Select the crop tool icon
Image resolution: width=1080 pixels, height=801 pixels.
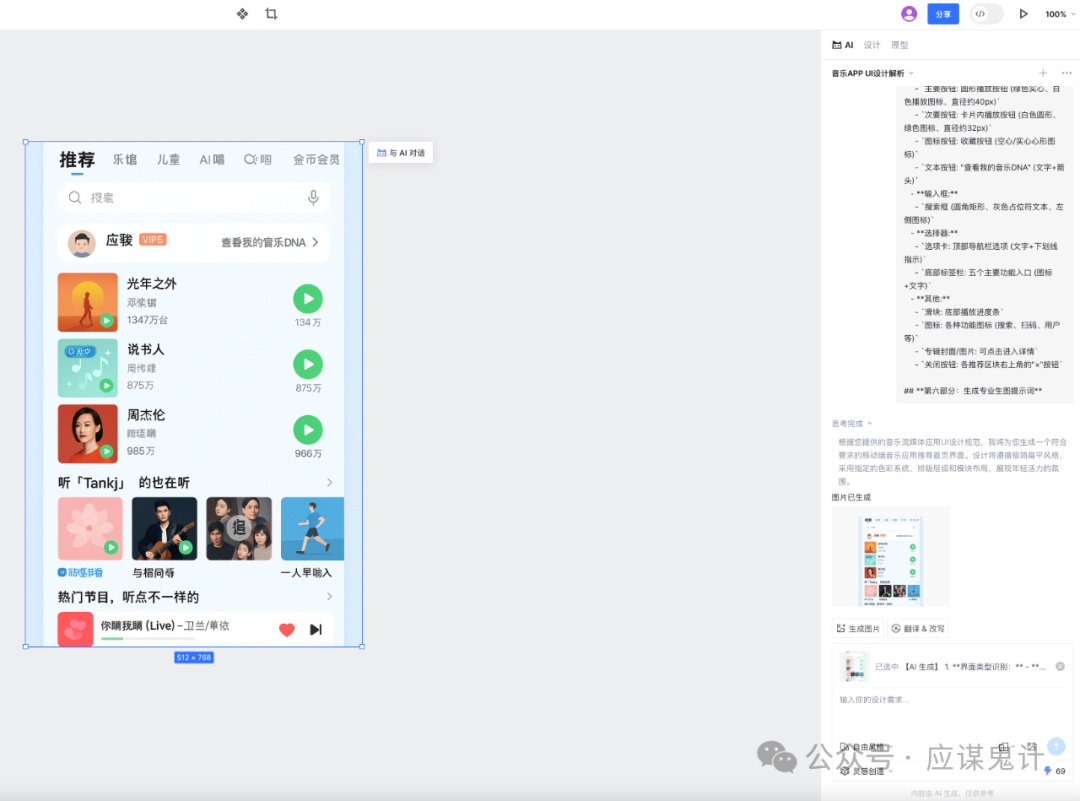(x=271, y=14)
